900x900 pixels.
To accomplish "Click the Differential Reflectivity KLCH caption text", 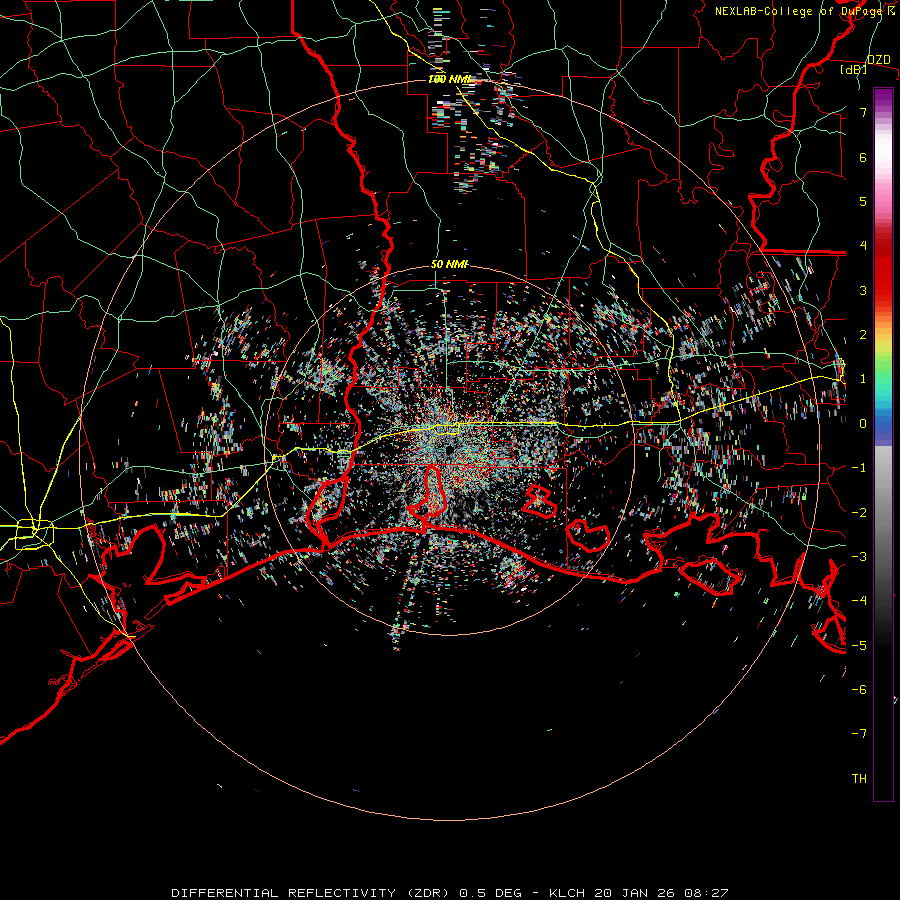I will tap(449, 893).
